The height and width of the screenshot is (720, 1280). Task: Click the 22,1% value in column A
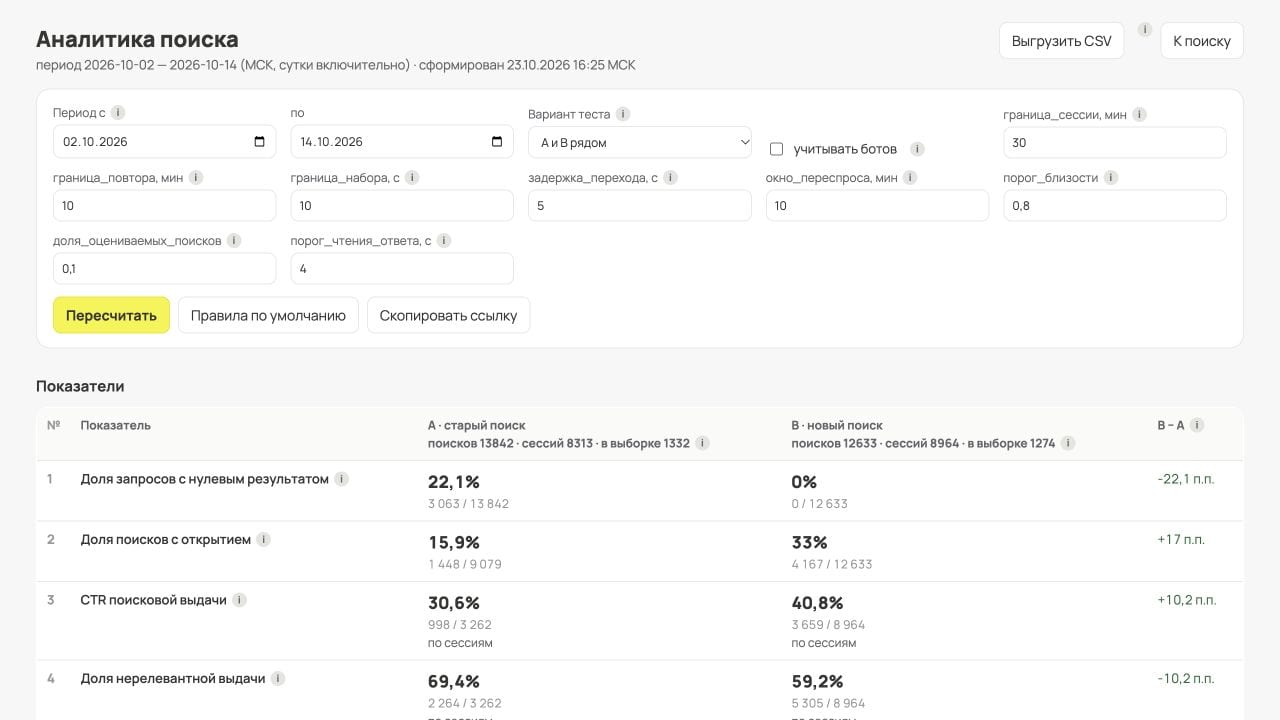[x=454, y=482]
